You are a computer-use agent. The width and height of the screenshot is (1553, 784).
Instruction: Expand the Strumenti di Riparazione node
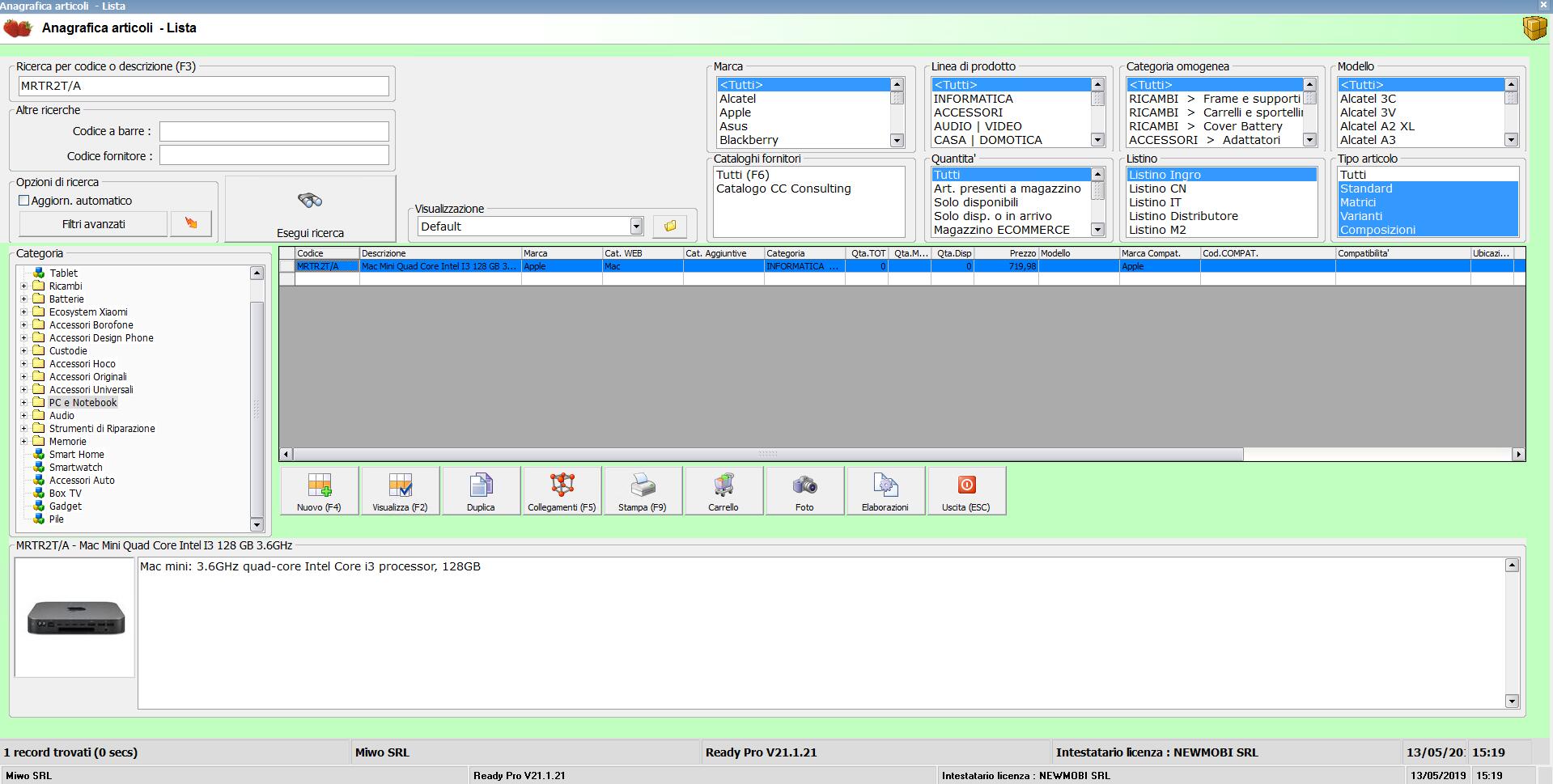(x=23, y=429)
